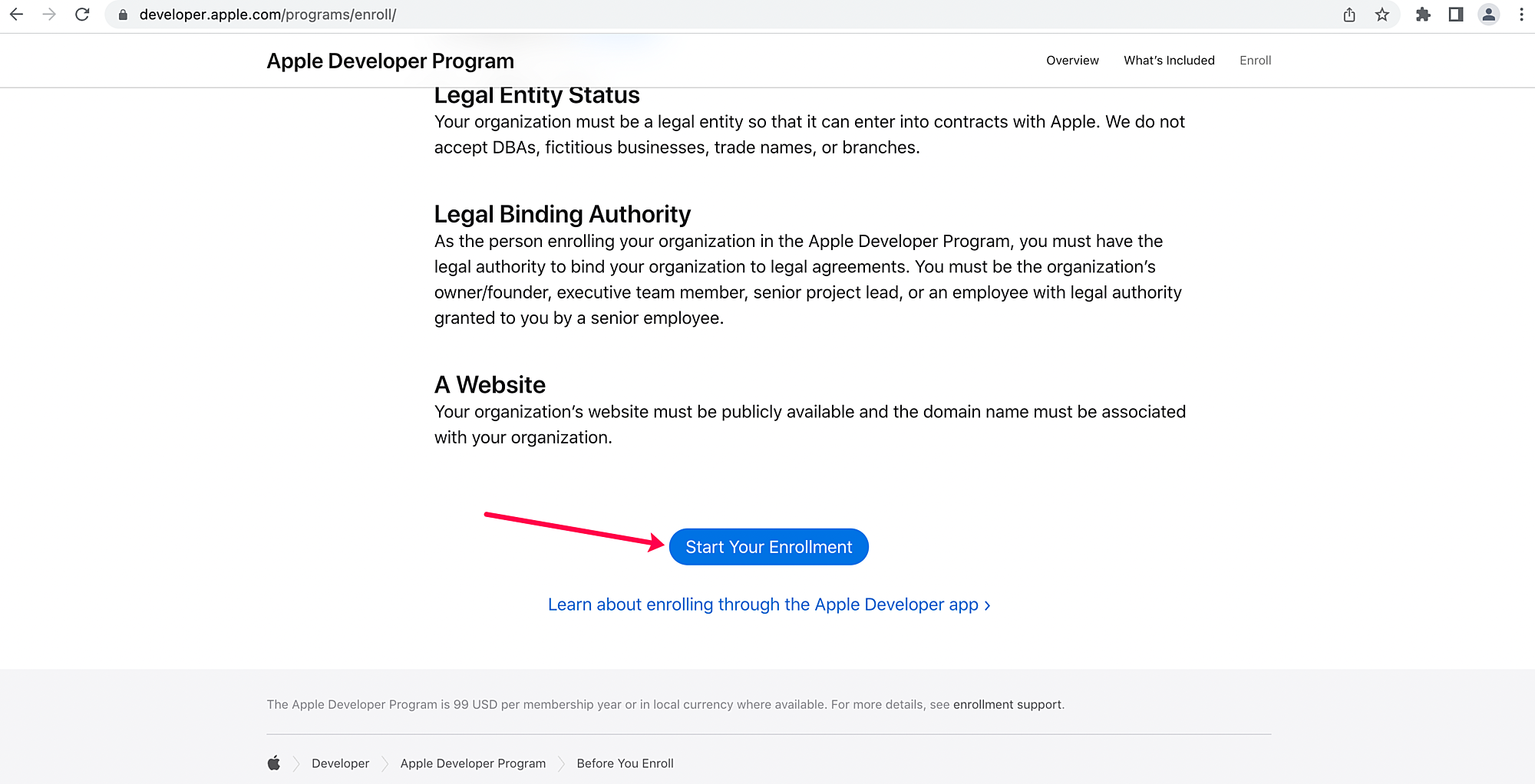Open the share page icon
Viewport: 1535px width, 784px height.
(1349, 15)
